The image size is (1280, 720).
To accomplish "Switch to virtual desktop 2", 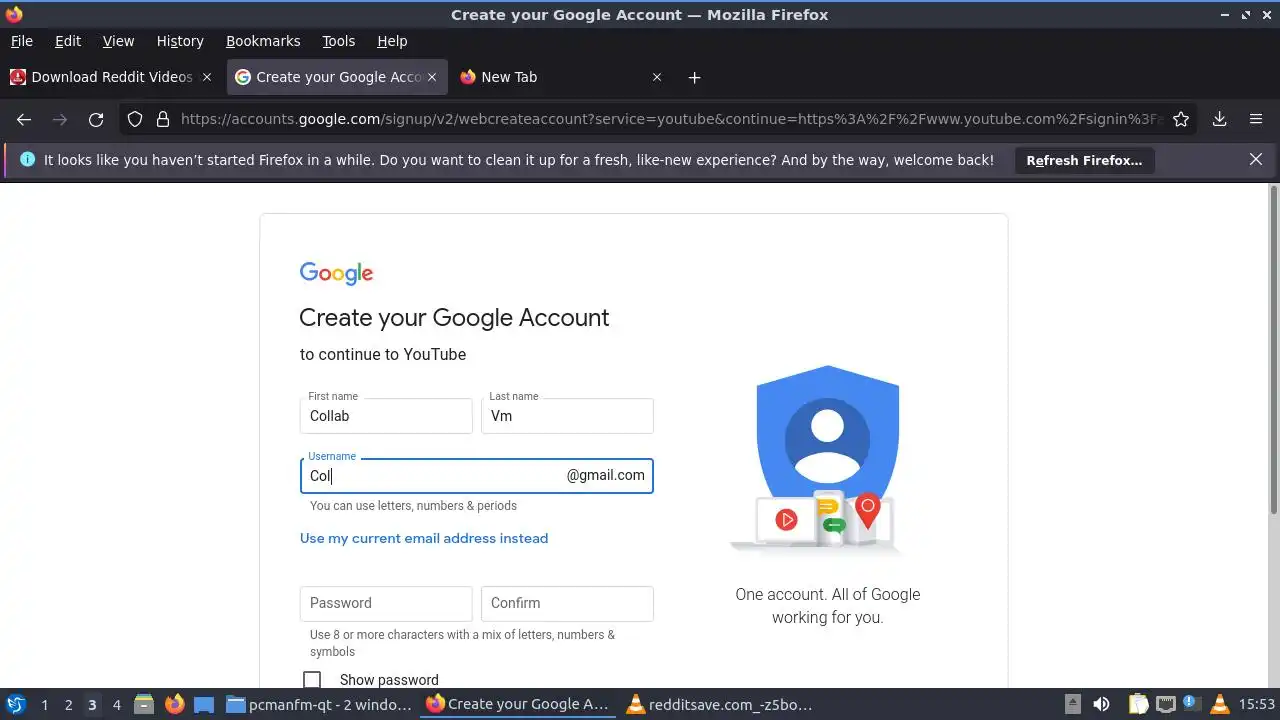I will coord(68,705).
